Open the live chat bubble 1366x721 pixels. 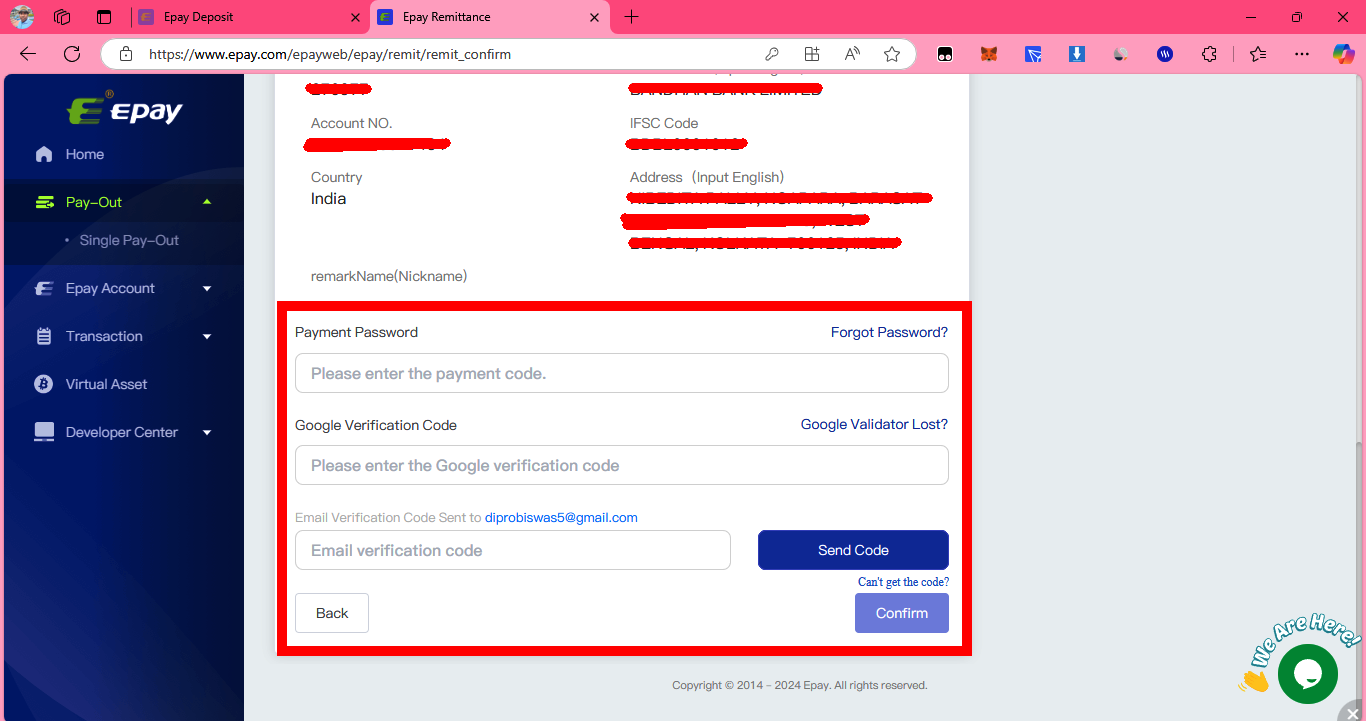point(1307,674)
